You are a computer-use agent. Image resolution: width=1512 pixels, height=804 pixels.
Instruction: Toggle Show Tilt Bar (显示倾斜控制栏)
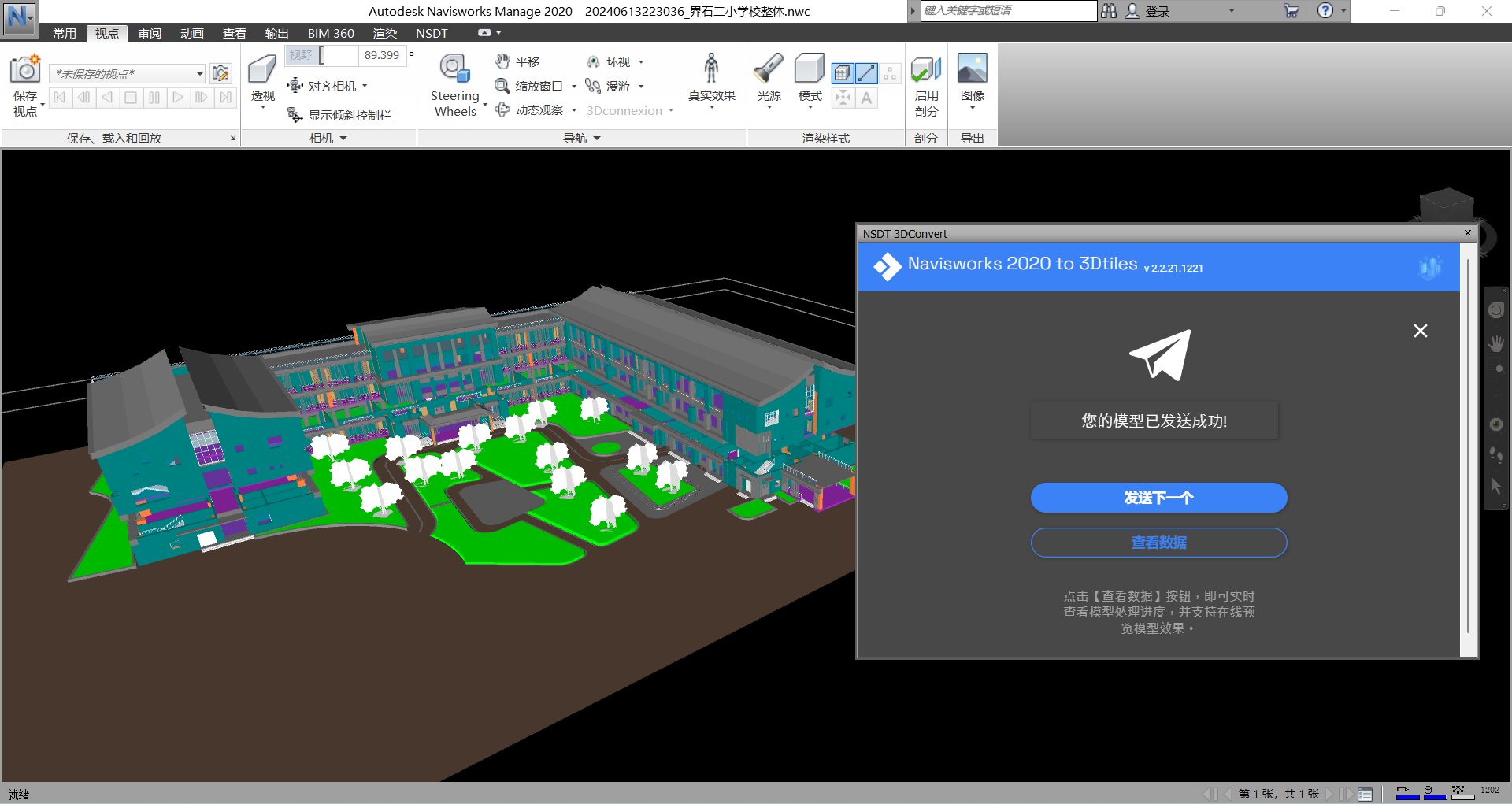pos(339,115)
